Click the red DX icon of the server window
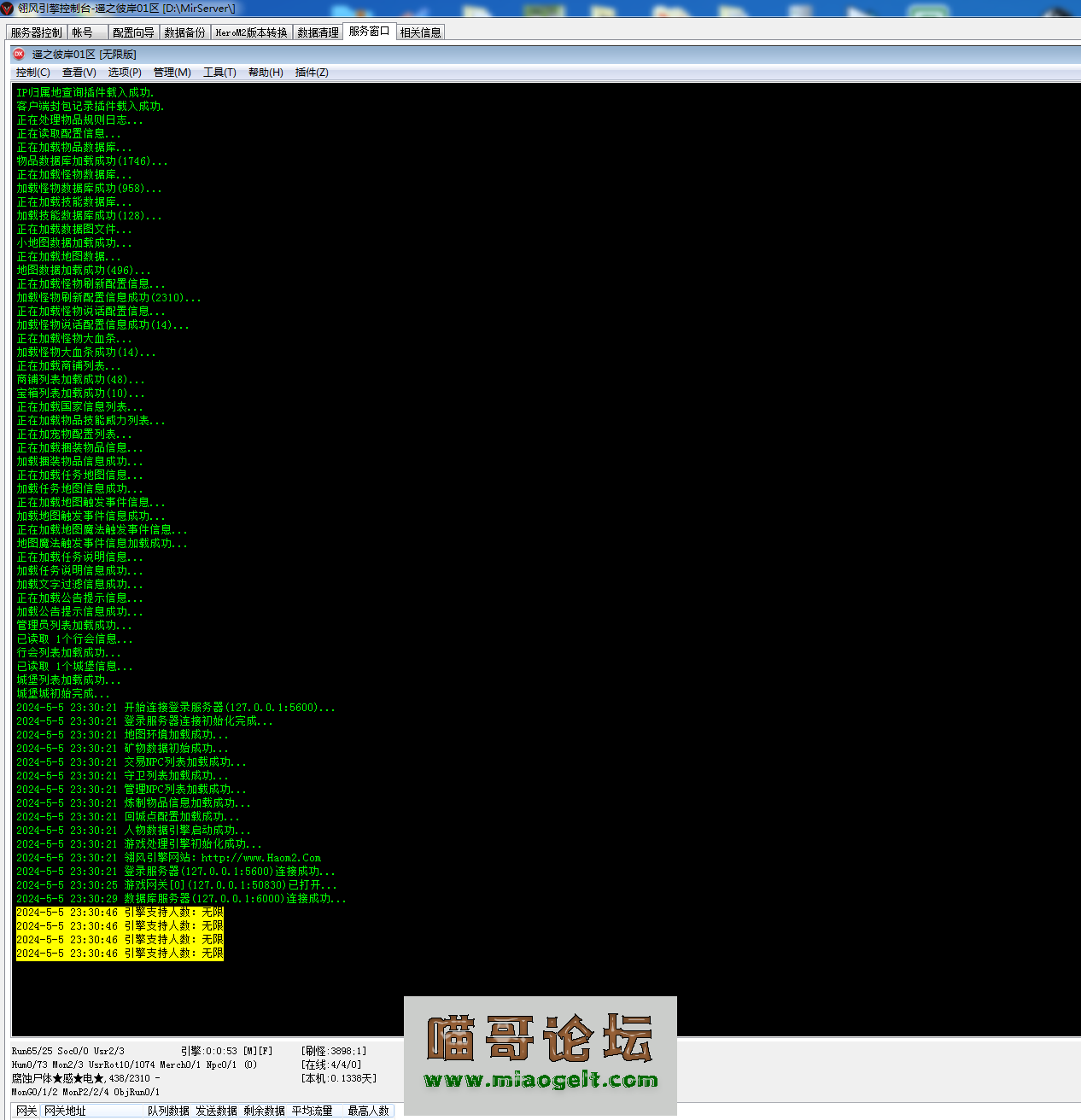 pyautogui.click(x=19, y=54)
